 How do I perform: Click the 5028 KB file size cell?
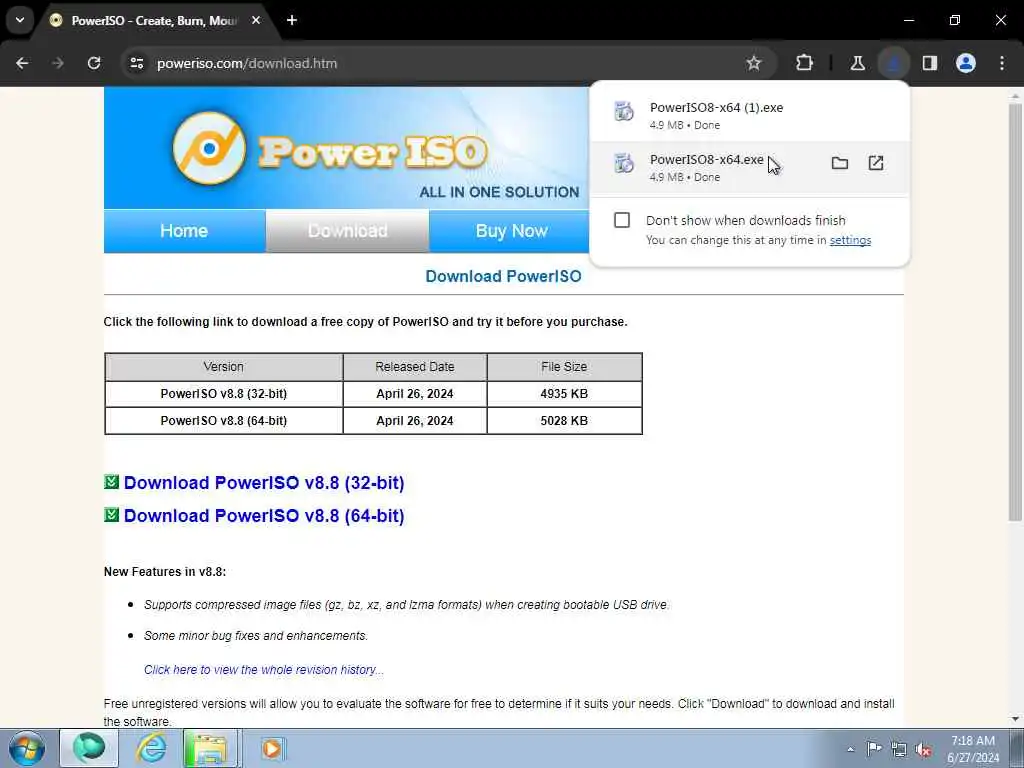[564, 421]
